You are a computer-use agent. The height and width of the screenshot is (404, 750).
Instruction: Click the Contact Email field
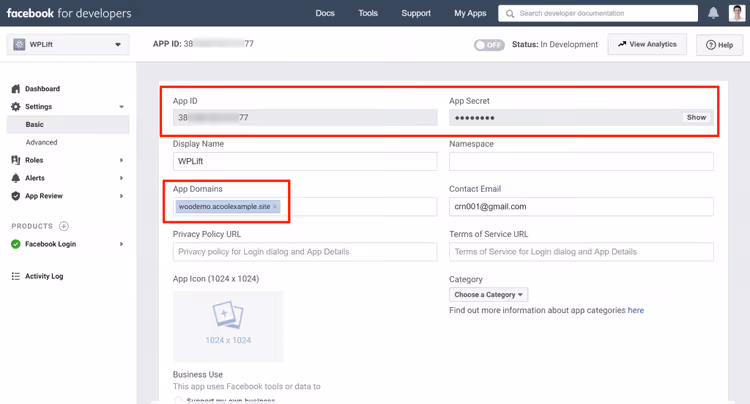[x=581, y=207]
